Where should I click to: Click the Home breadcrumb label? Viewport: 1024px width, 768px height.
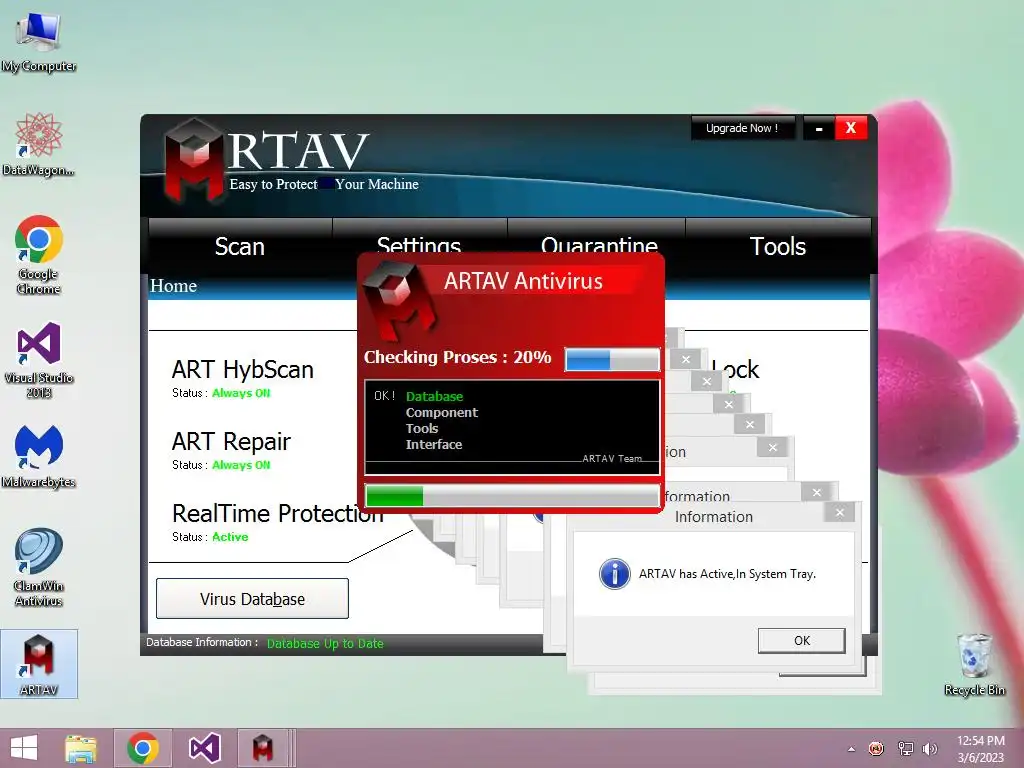173,286
